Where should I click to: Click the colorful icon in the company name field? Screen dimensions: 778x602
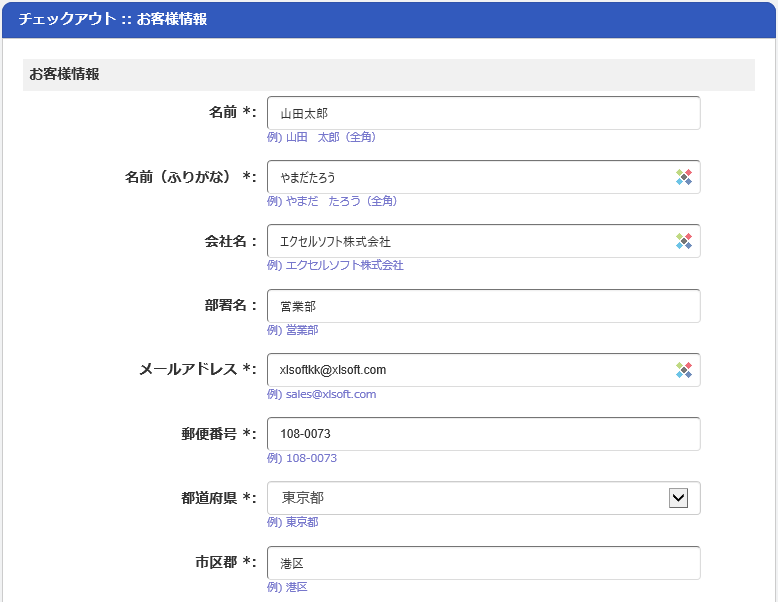(x=684, y=241)
